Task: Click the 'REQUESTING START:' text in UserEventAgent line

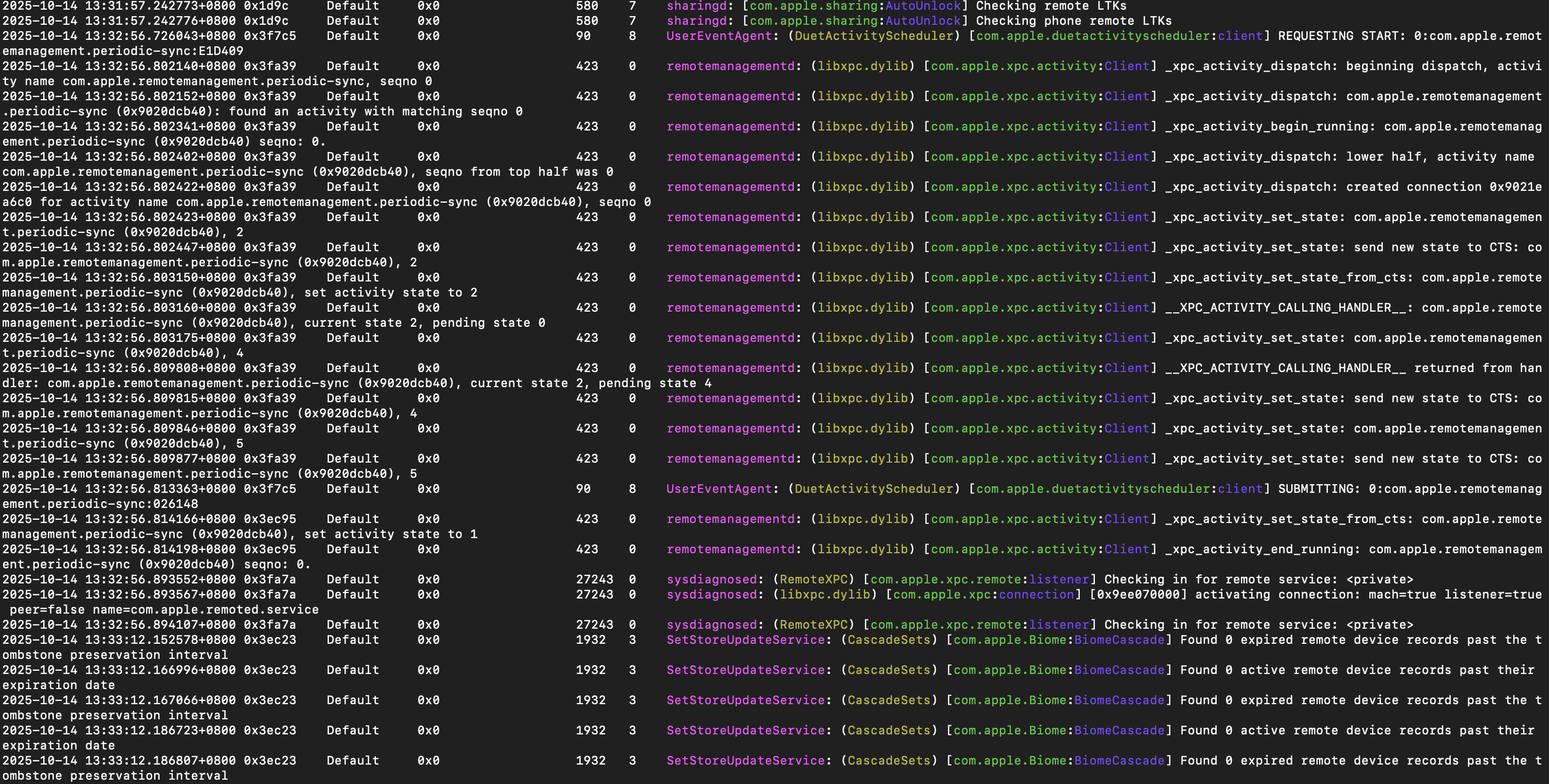Action: coord(1341,36)
